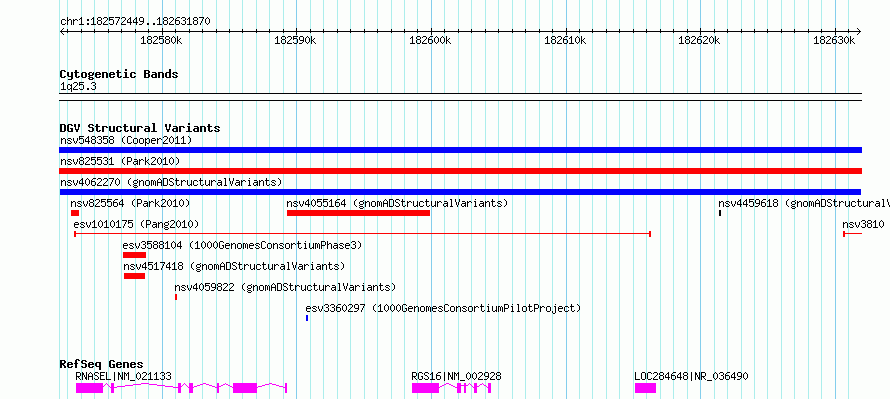Click the nsv4062270 gnomAD blue variant bar
Viewport: 890px width, 399px height.
tap(460, 192)
